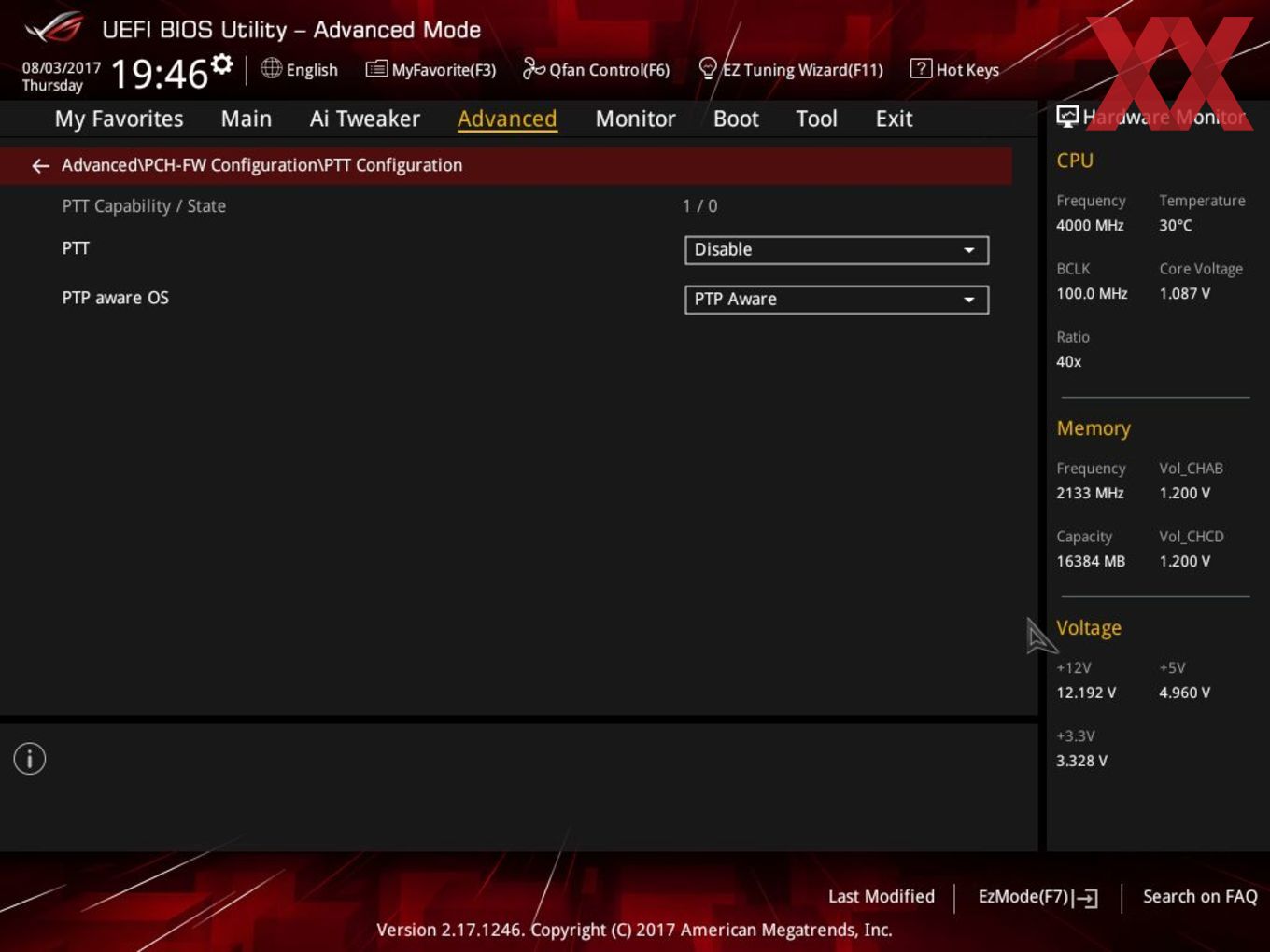Viewport: 1270px width, 952px height.
Task: Click the gear icon next to clock
Action: click(x=222, y=64)
